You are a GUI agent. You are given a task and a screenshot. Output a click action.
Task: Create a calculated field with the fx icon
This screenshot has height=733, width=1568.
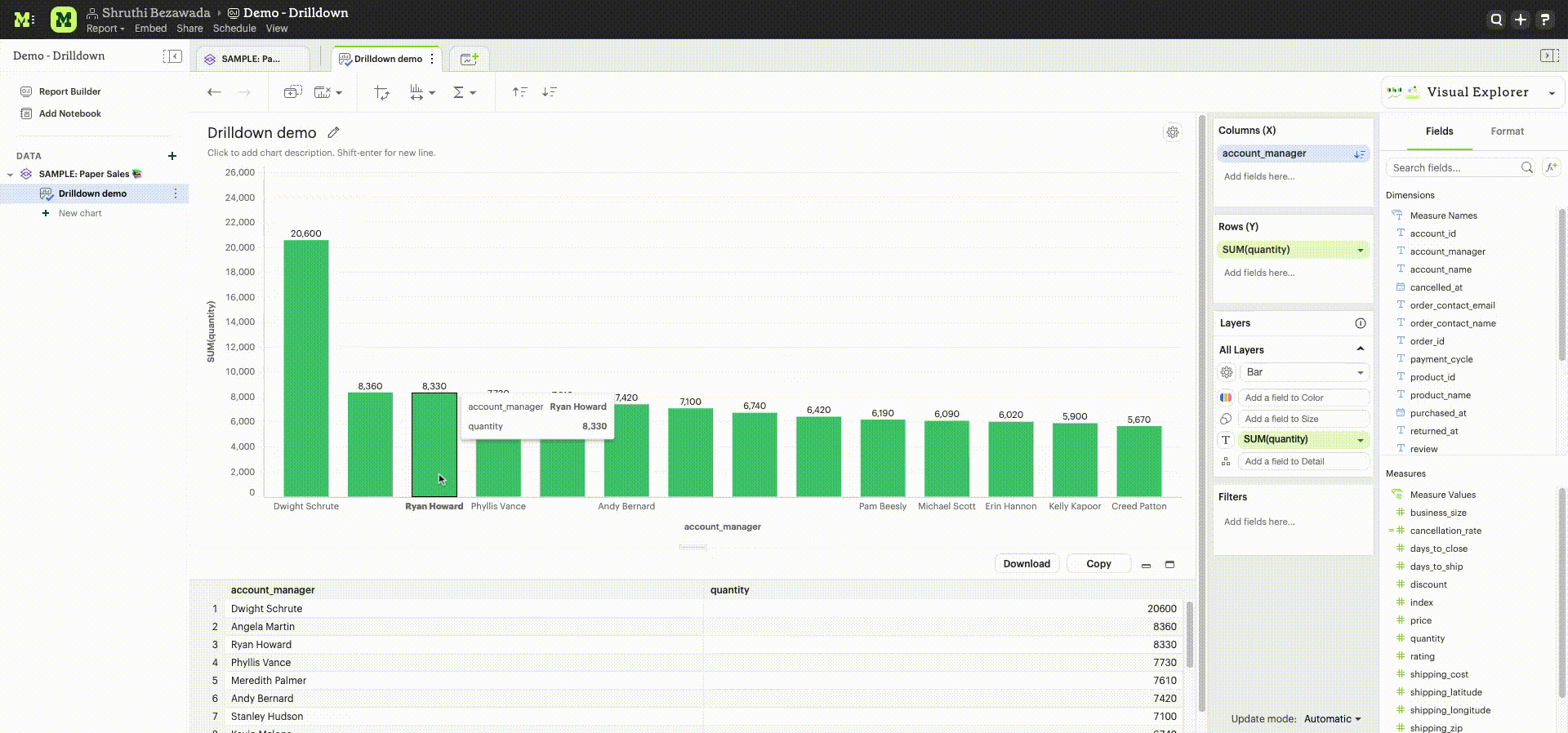[x=1551, y=167]
